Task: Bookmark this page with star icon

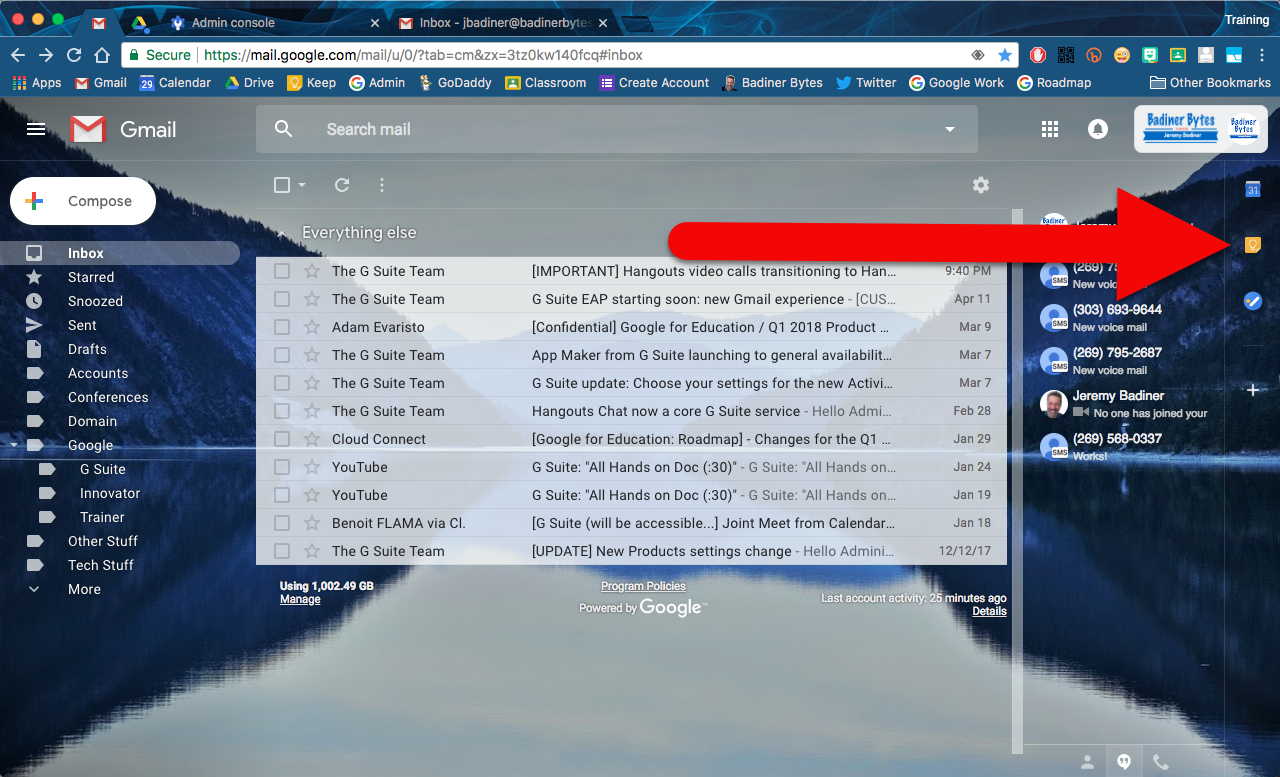Action: [1005, 55]
